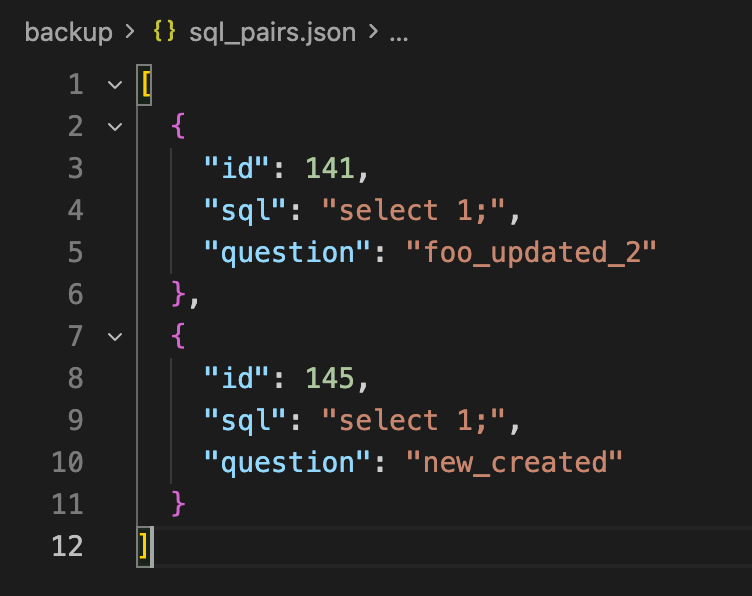The width and height of the screenshot is (752, 596).
Task: Click the "id" key on line 3
Action: (x=230, y=168)
